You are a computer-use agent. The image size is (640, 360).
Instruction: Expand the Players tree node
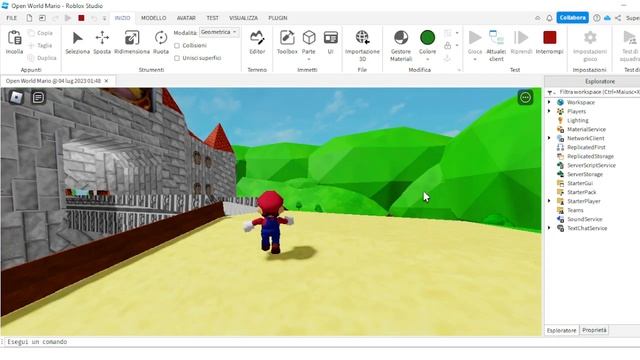[x=549, y=111]
